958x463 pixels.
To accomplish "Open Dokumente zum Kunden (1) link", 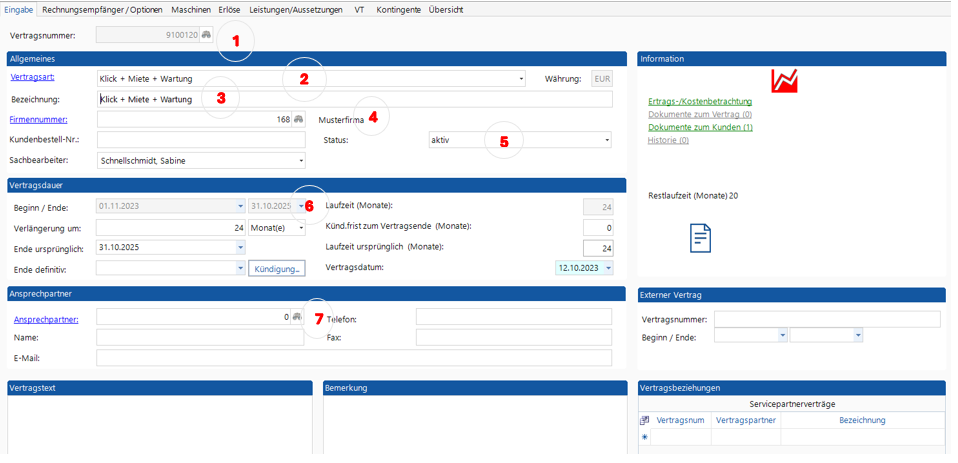I will (x=700, y=127).
